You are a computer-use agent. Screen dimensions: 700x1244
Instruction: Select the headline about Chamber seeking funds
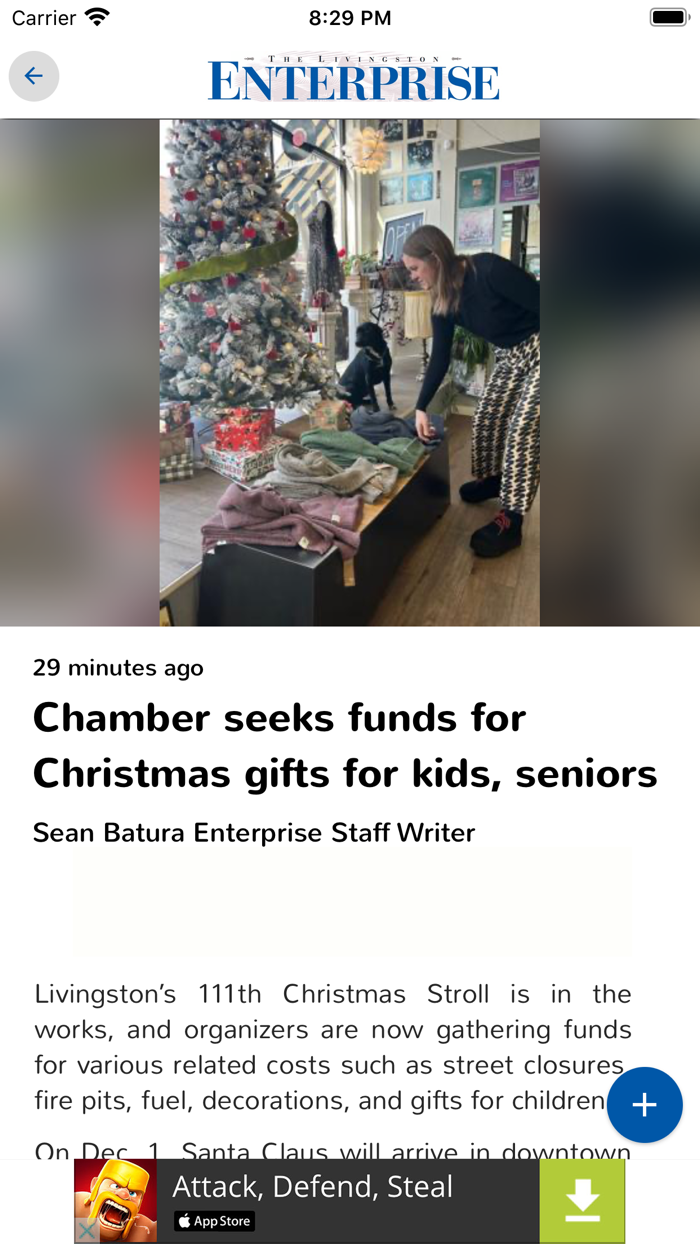click(x=345, y=745)
